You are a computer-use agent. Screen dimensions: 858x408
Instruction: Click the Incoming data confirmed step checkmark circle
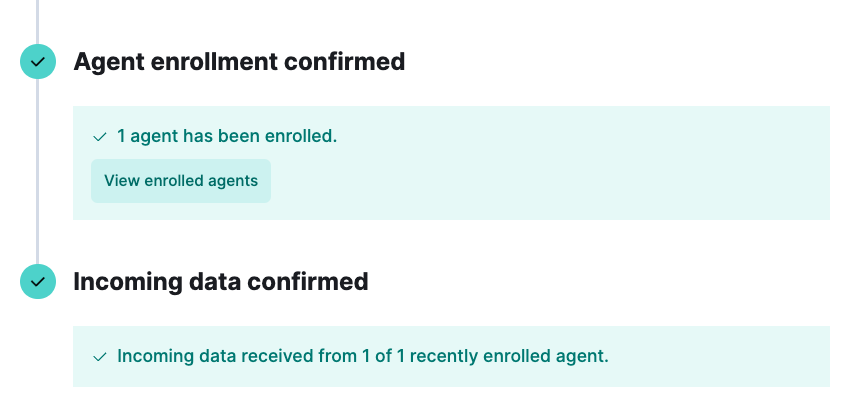tap(37, 282)
